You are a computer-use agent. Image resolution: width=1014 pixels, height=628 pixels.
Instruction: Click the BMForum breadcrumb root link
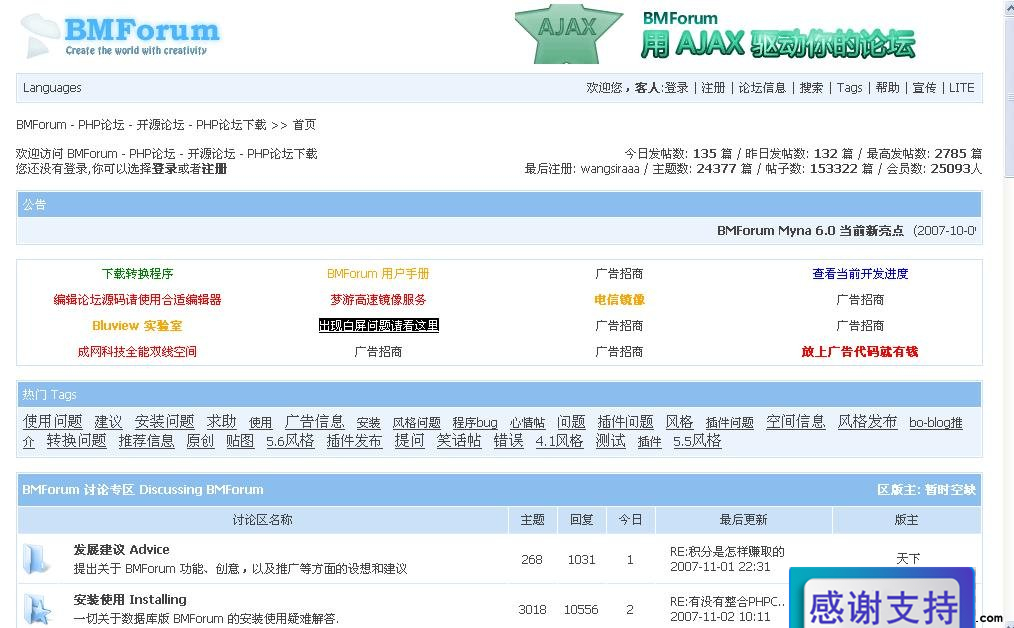pos(141,125)
